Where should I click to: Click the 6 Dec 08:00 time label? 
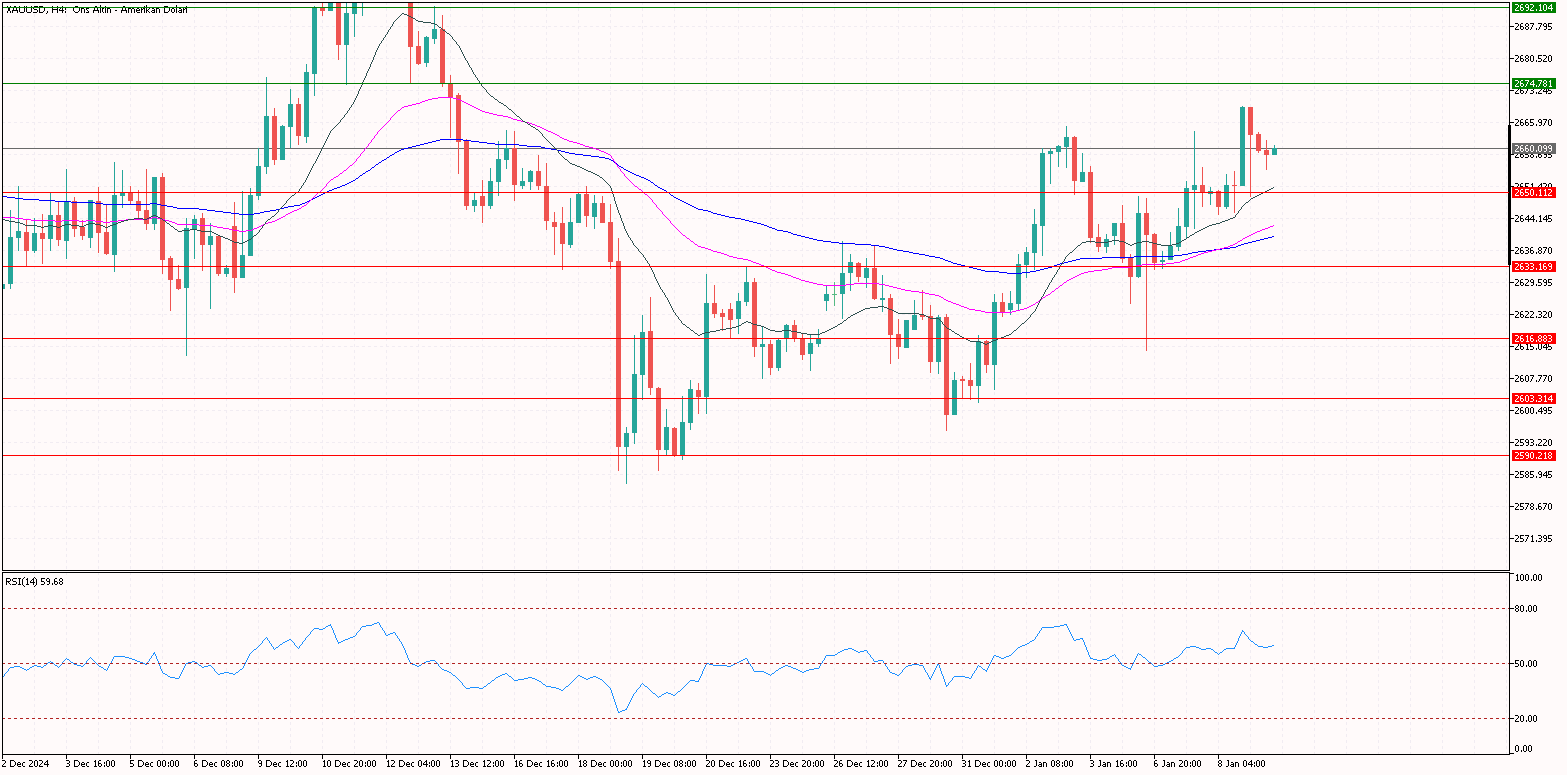point(217,764)
